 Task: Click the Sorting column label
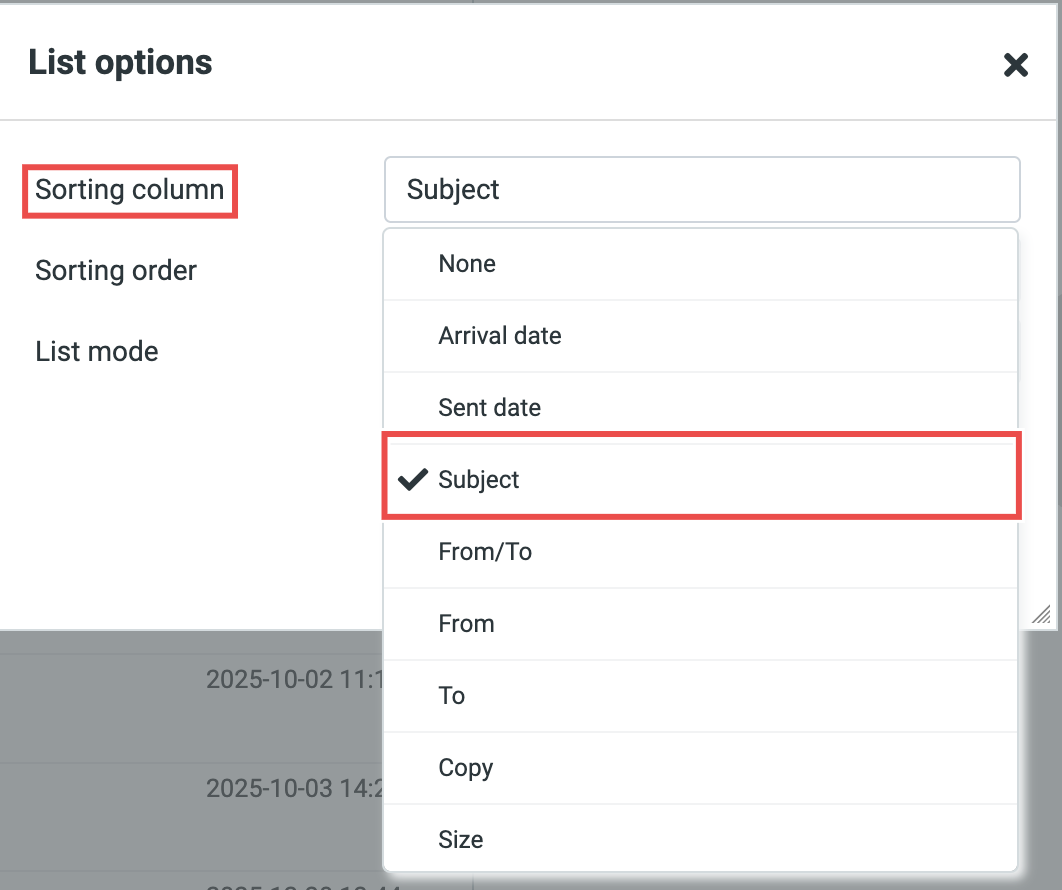point(129,190)
